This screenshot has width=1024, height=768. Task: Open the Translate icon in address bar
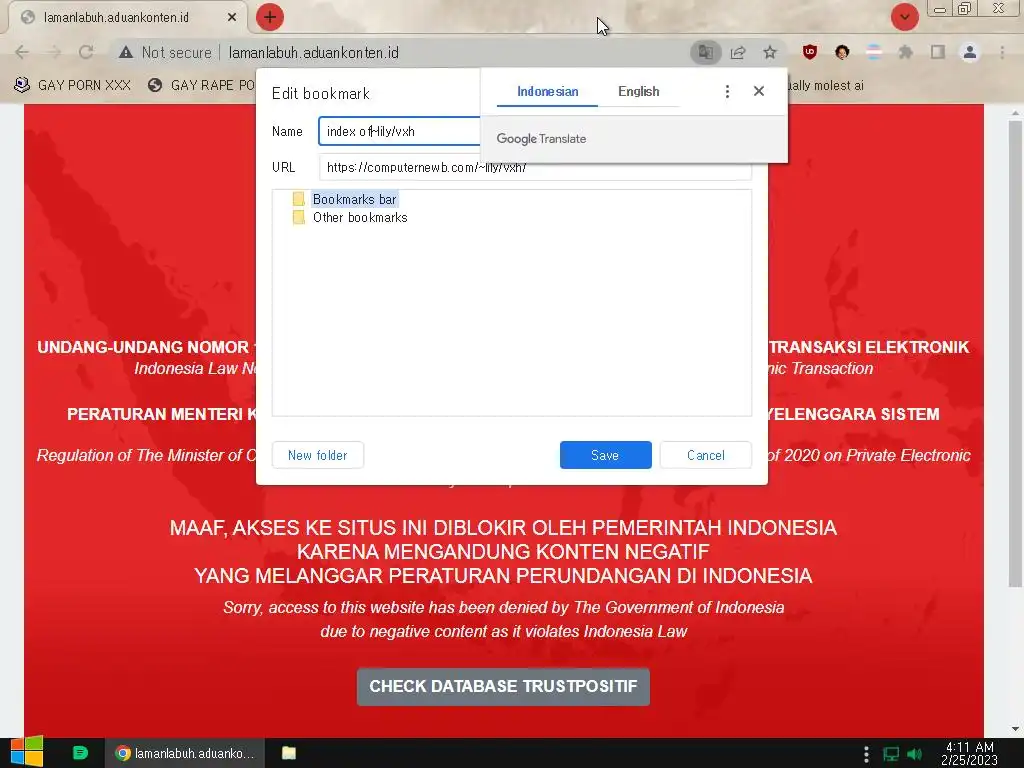click(x=705, y=52)
